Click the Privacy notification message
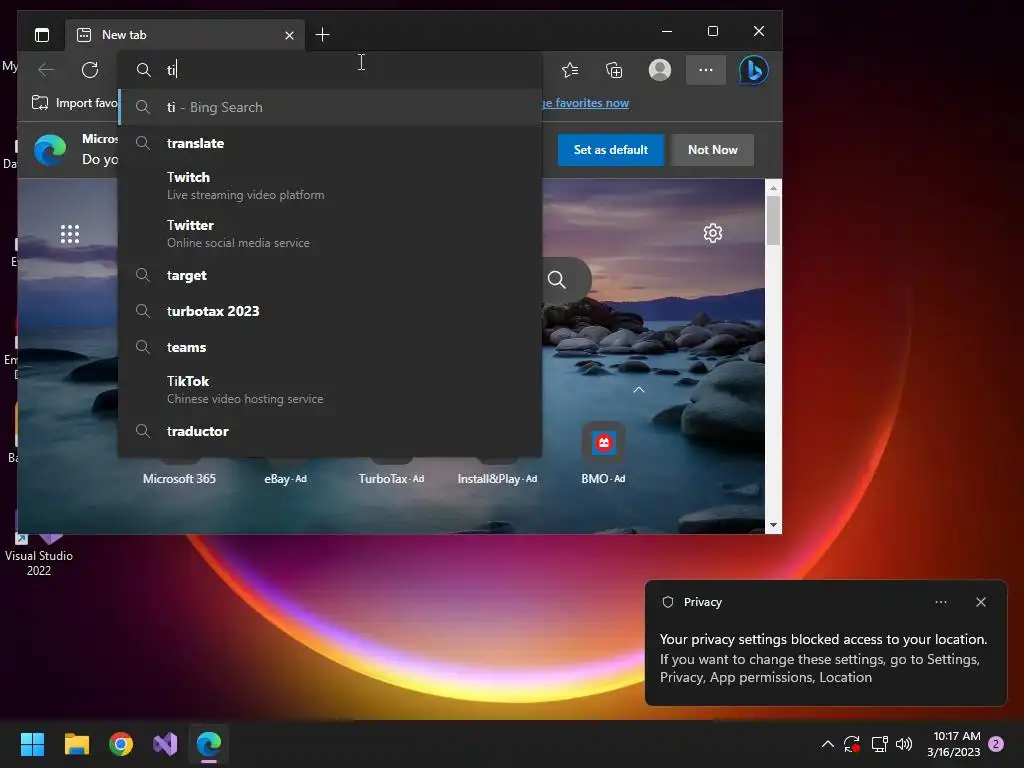This screenshot has height=768, width=1024. tap(824, 658)
